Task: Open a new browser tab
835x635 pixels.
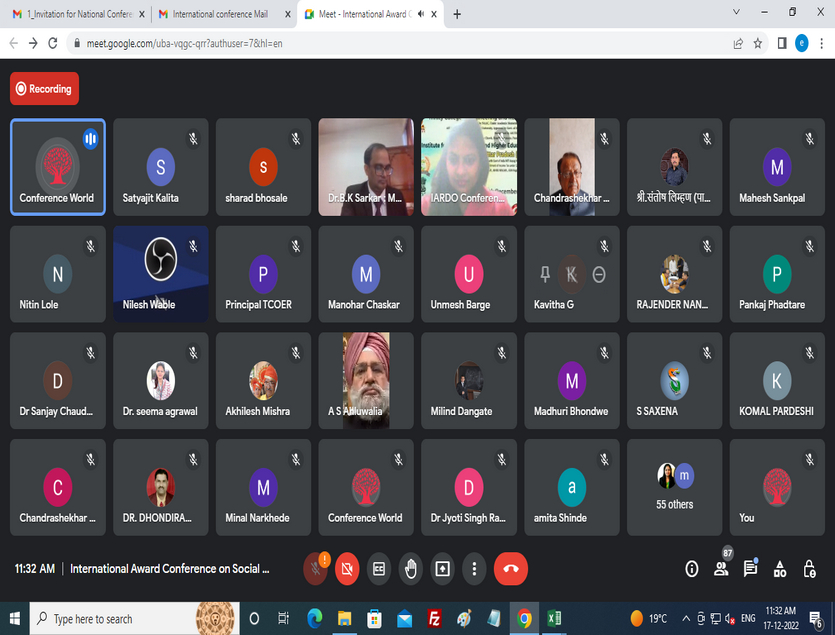Action: 457,14
